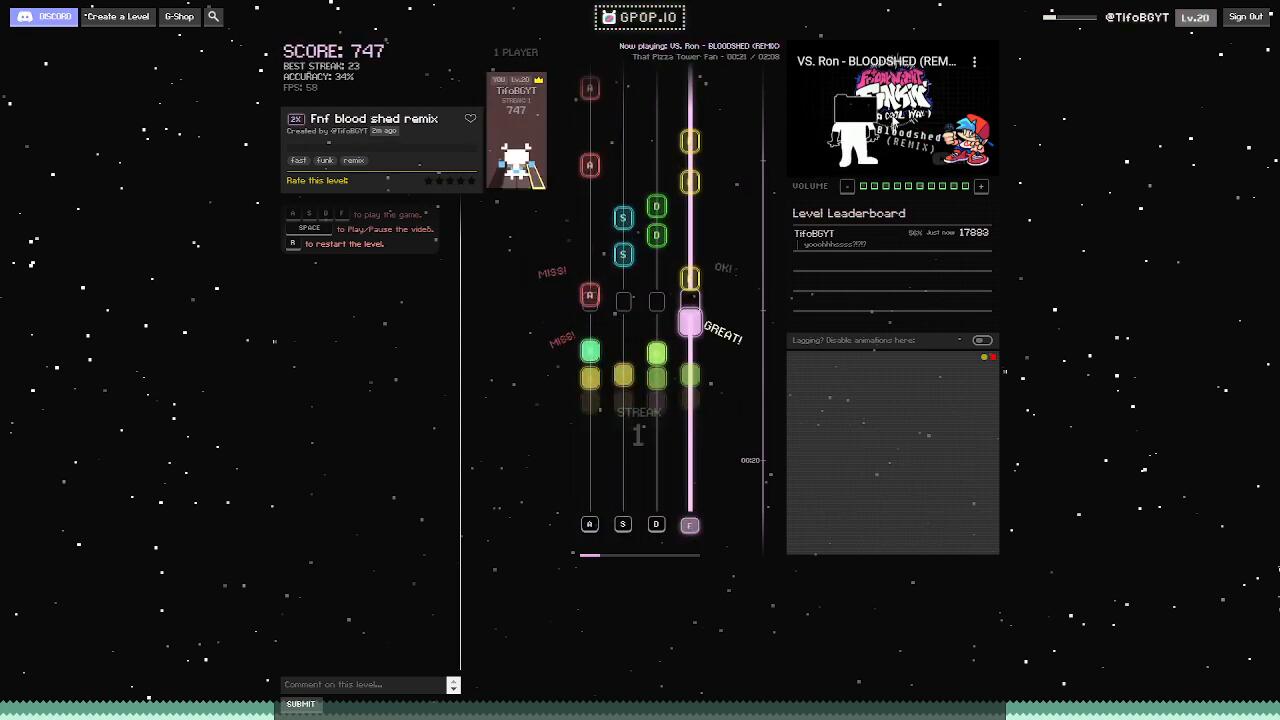Click the search magnifier icon
The height and width of the screenshot is (720, 1280).
pyautogui.click(x=213, y=17)
